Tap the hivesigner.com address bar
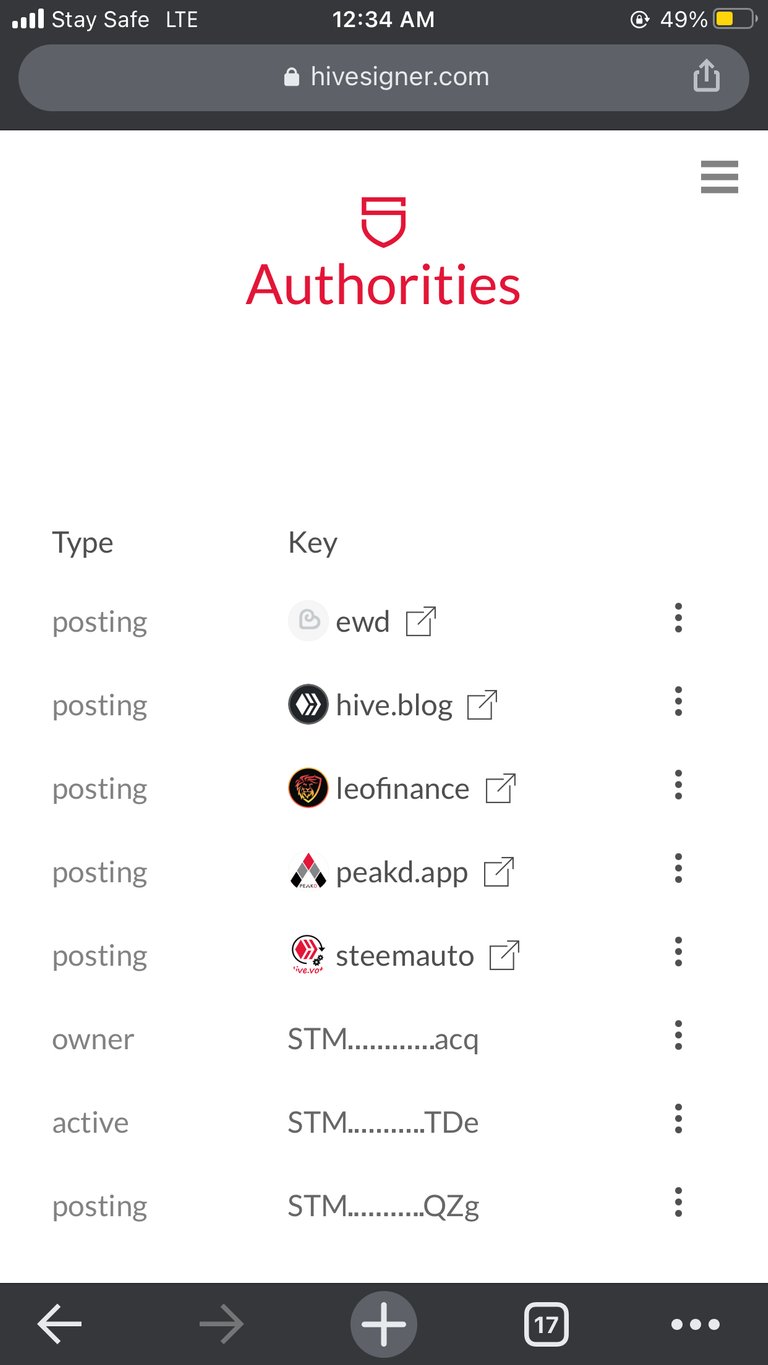Screen dimensions: 768x1365 pos(384,77)
